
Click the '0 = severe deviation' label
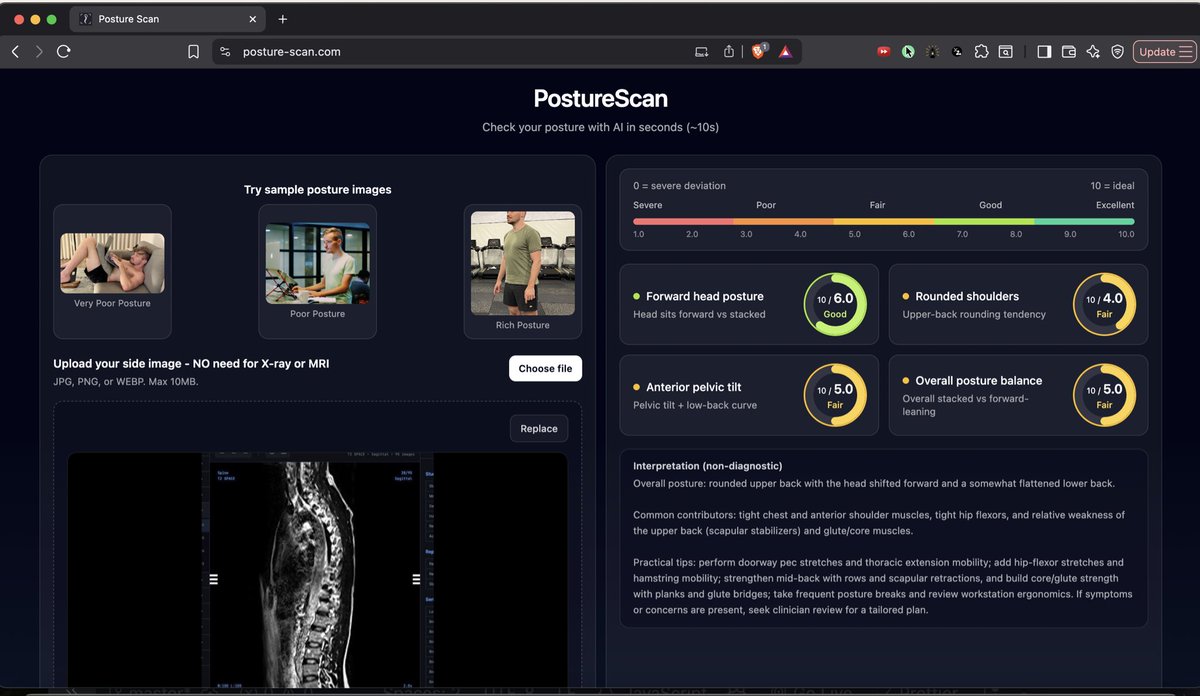(679, 186)
